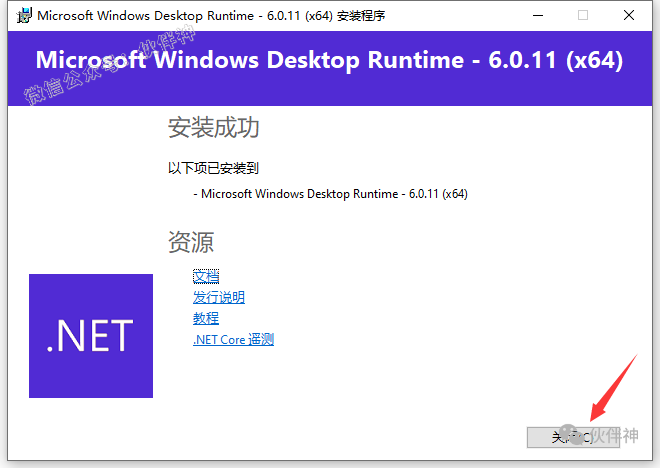Click the 安装成功 heading
Viewport: 660px width, 468px height.
(x=213, y=128)
